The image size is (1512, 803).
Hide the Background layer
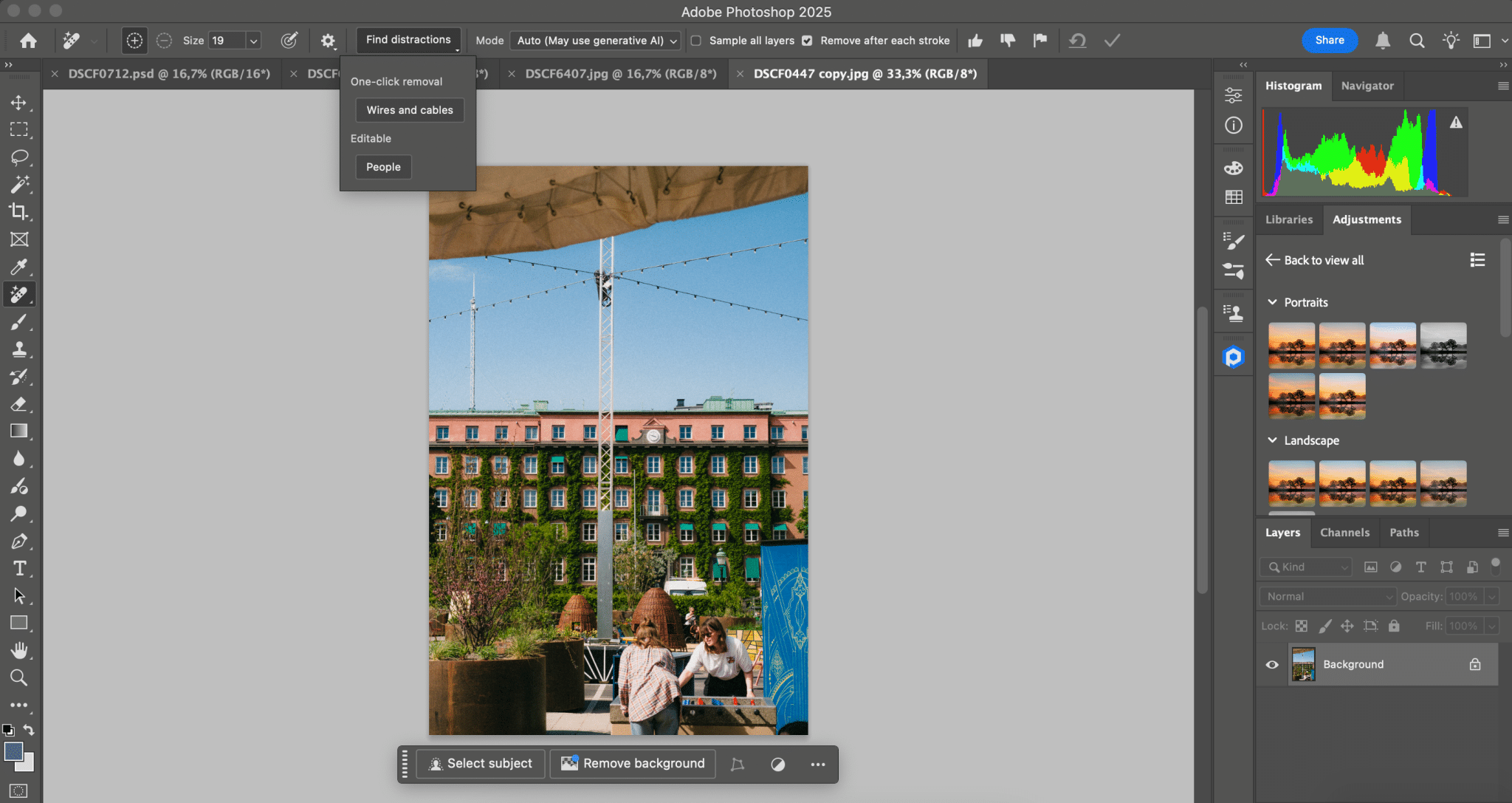(1271, 664)
